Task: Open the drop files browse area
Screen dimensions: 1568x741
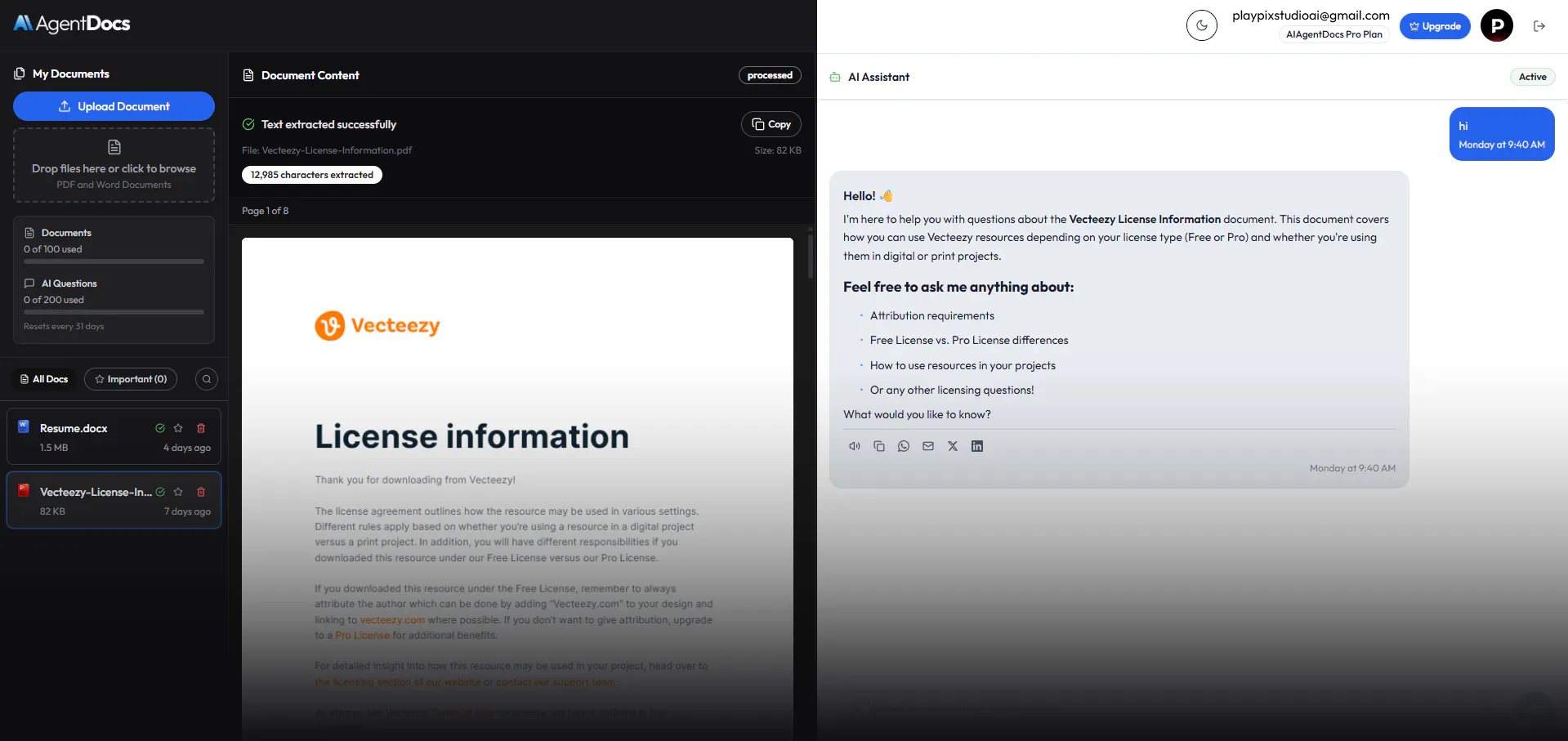Action: (114, 165)
